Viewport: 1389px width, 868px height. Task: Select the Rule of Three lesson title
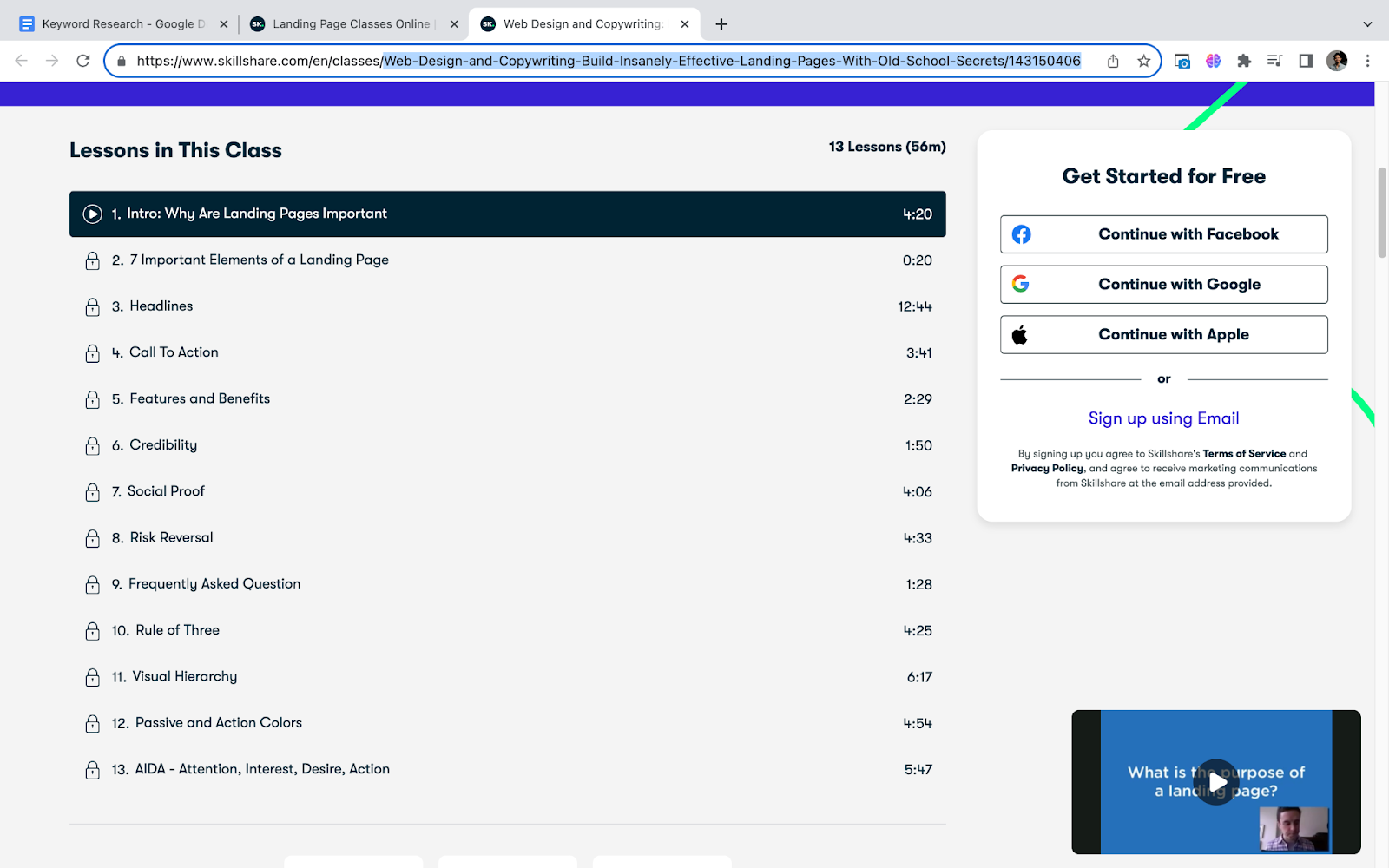point(177,630)
